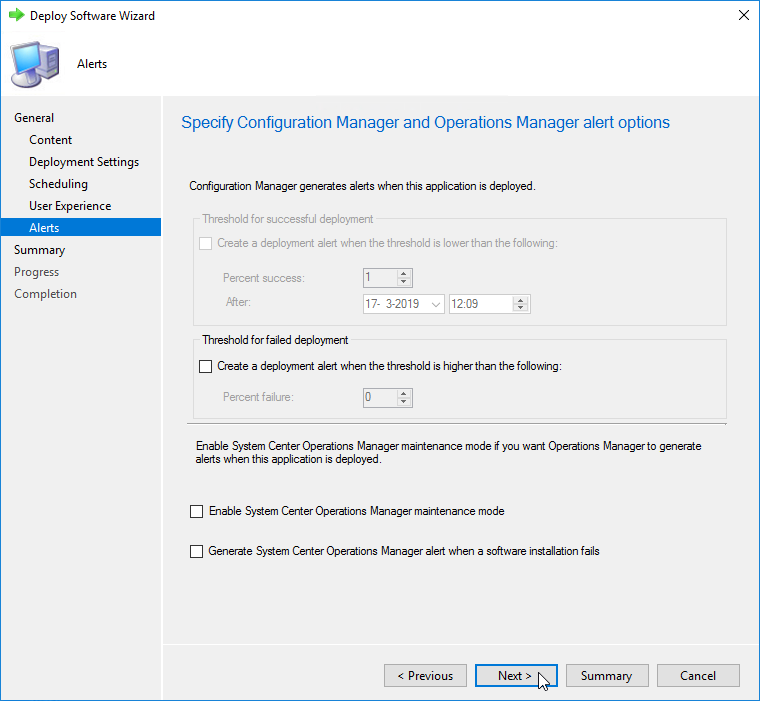Open the User Experience page

point(70,206)
